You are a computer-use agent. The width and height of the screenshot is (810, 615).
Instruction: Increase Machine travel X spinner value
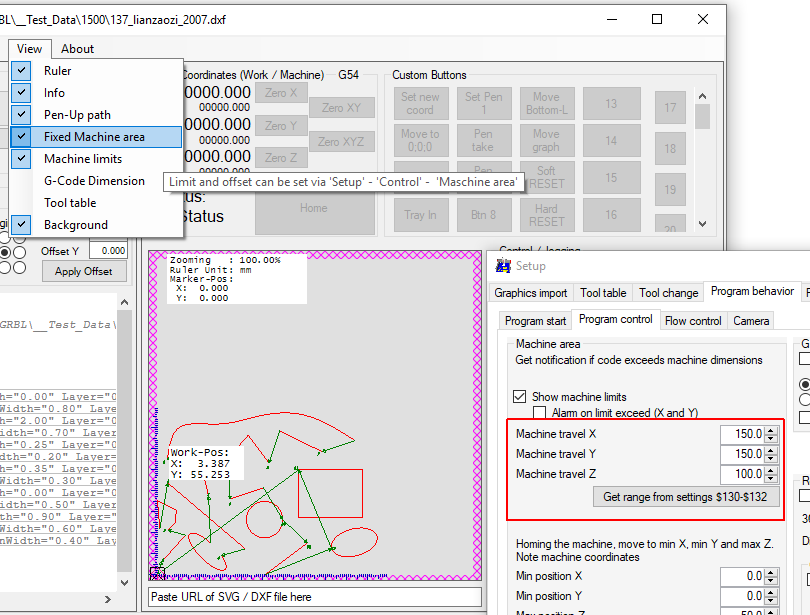(771, 431)
